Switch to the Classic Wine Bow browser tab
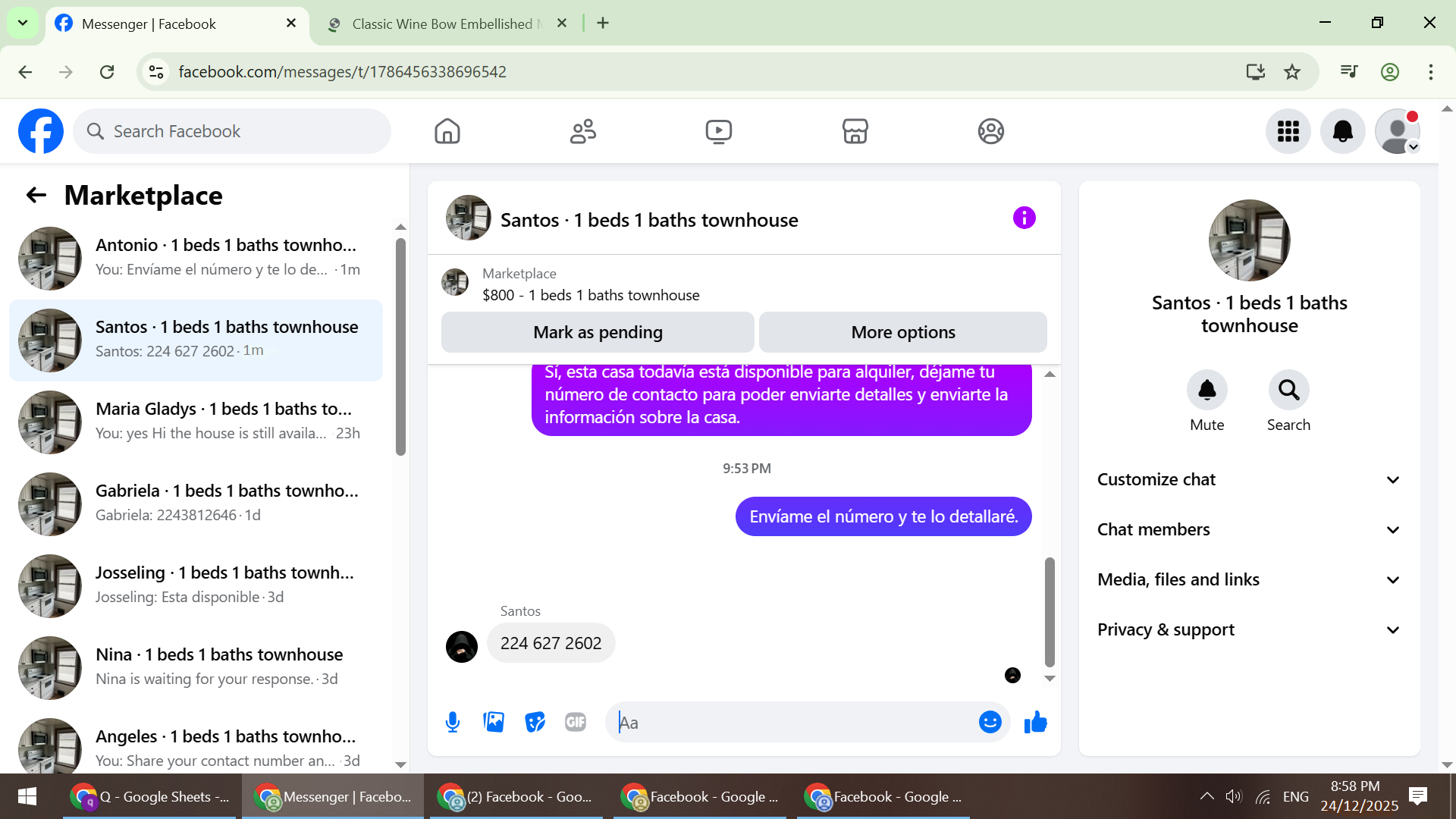The height and width of the screenshot is (819, 1456). (x=442, y=24)
